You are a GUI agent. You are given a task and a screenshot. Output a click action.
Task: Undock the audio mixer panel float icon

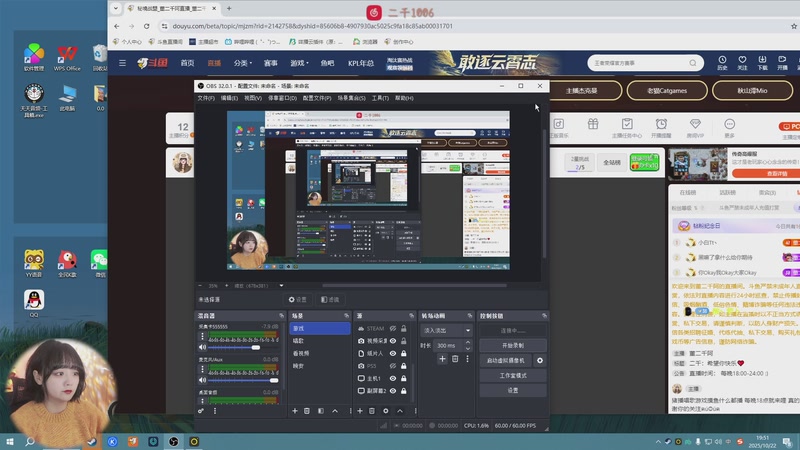[281, 316]
